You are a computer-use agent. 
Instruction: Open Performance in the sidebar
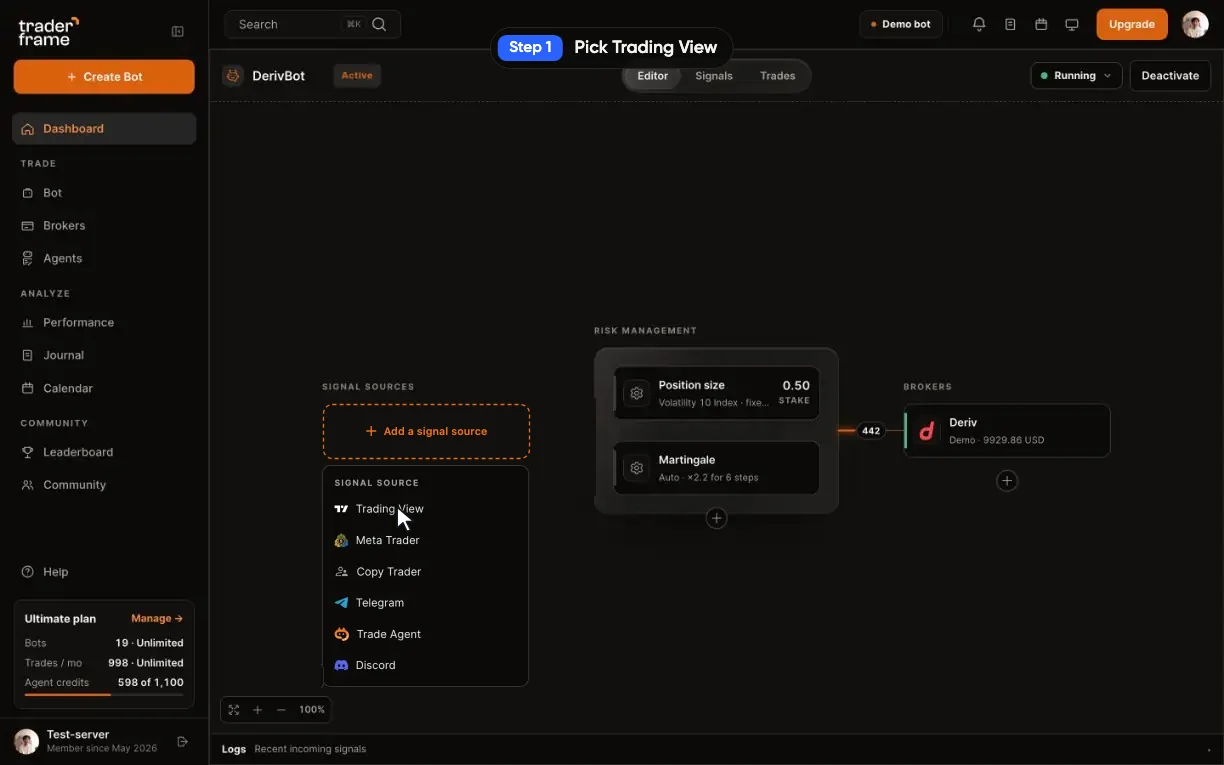coord(104,323)
